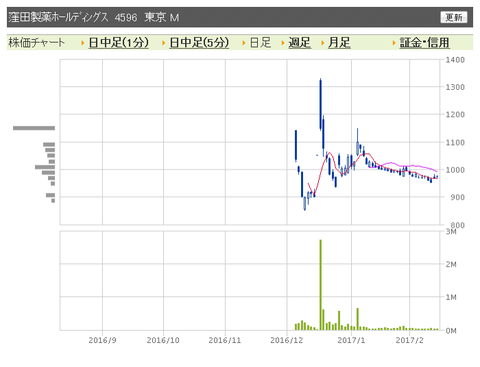
Task: Click orange arrow before 週足
Action: point(283,43)
